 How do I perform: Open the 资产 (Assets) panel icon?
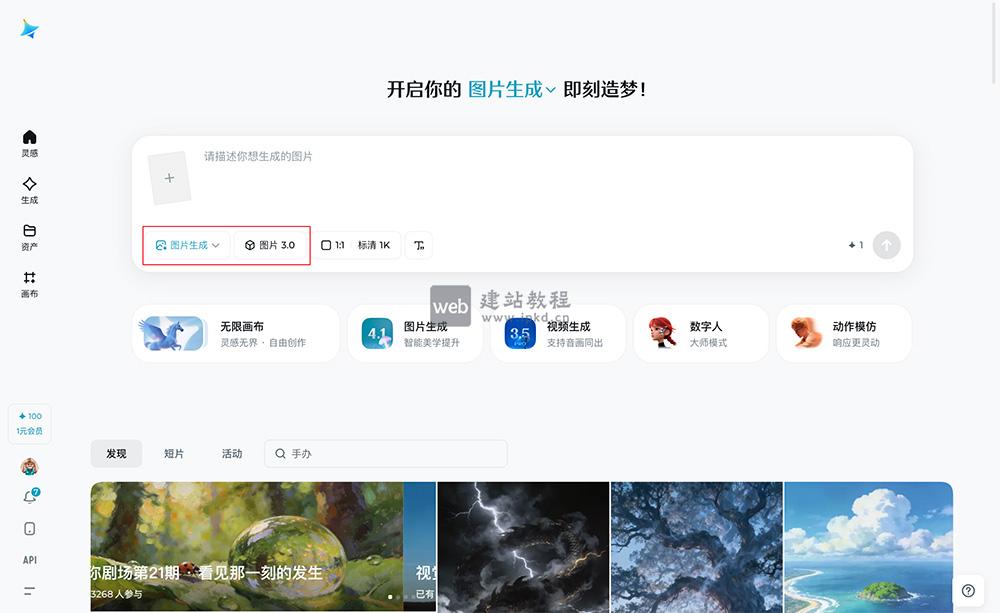(29, 237)
